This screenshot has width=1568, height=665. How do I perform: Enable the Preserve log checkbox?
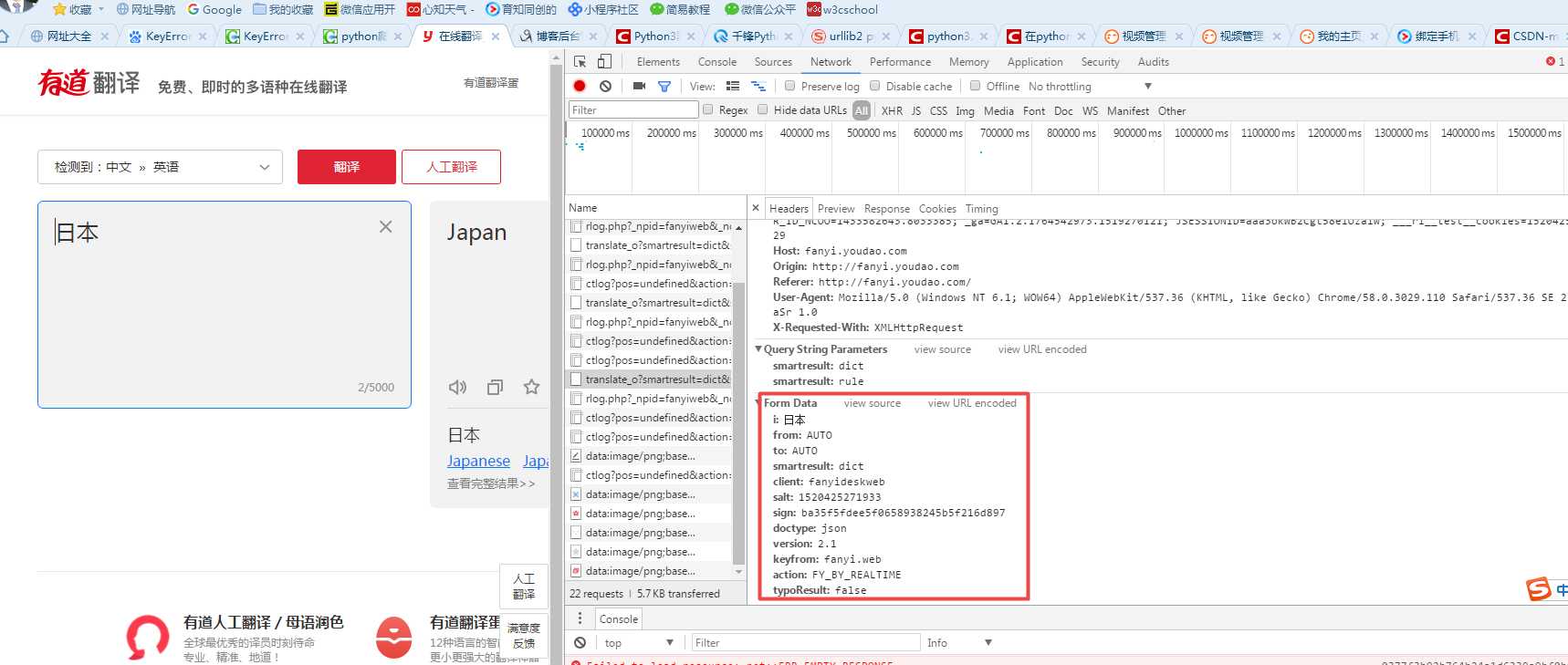point(790,86)
